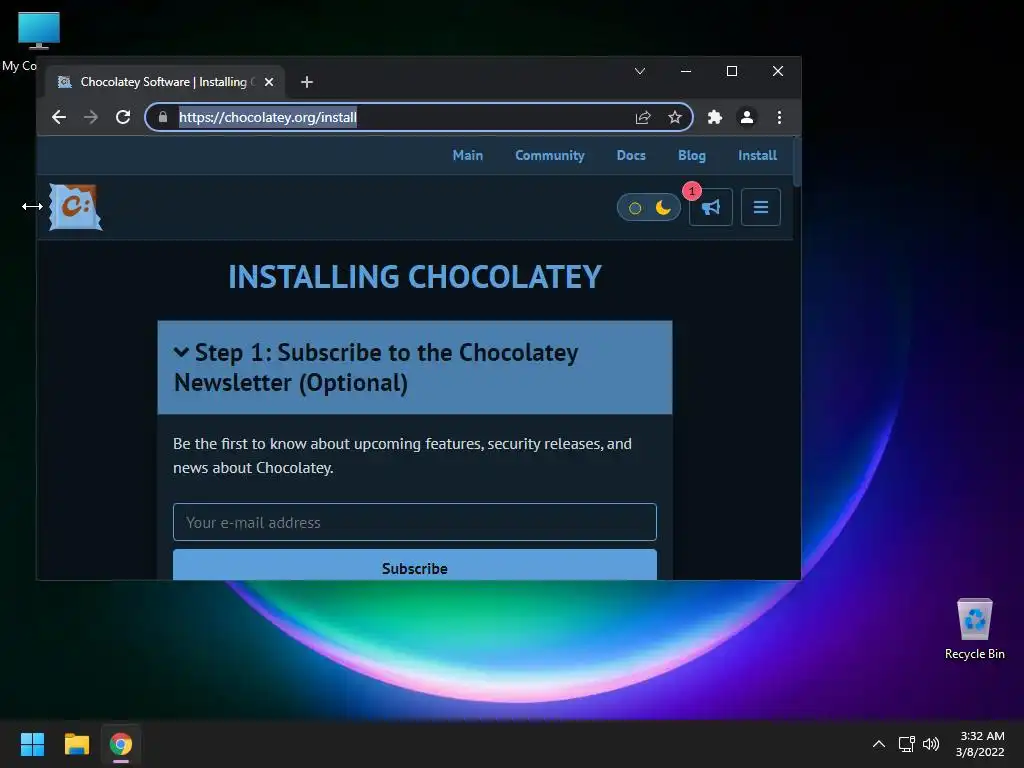This screenshot has width=1024, height=768.
Task: Open the Chrome profile avatar
Action: (x=746, y=117)
